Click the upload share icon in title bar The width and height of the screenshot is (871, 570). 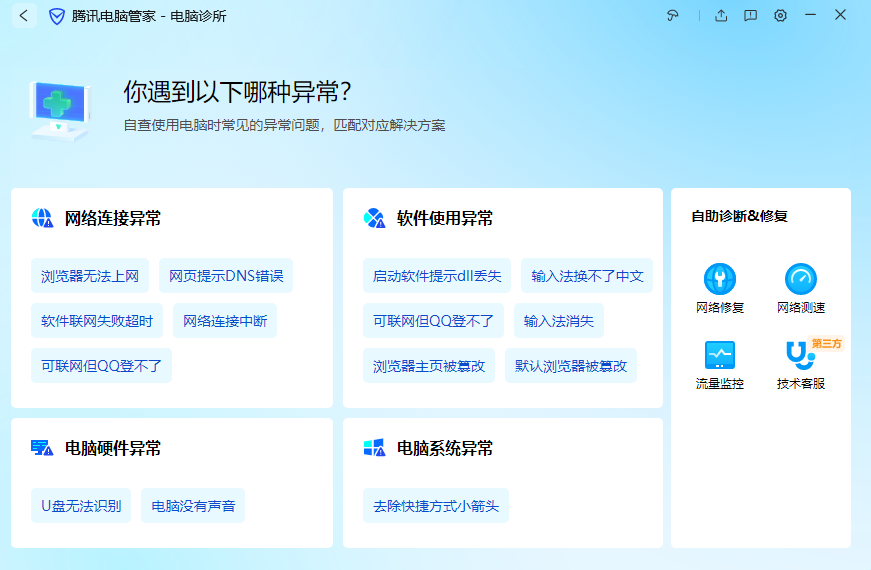pos(721,16)
